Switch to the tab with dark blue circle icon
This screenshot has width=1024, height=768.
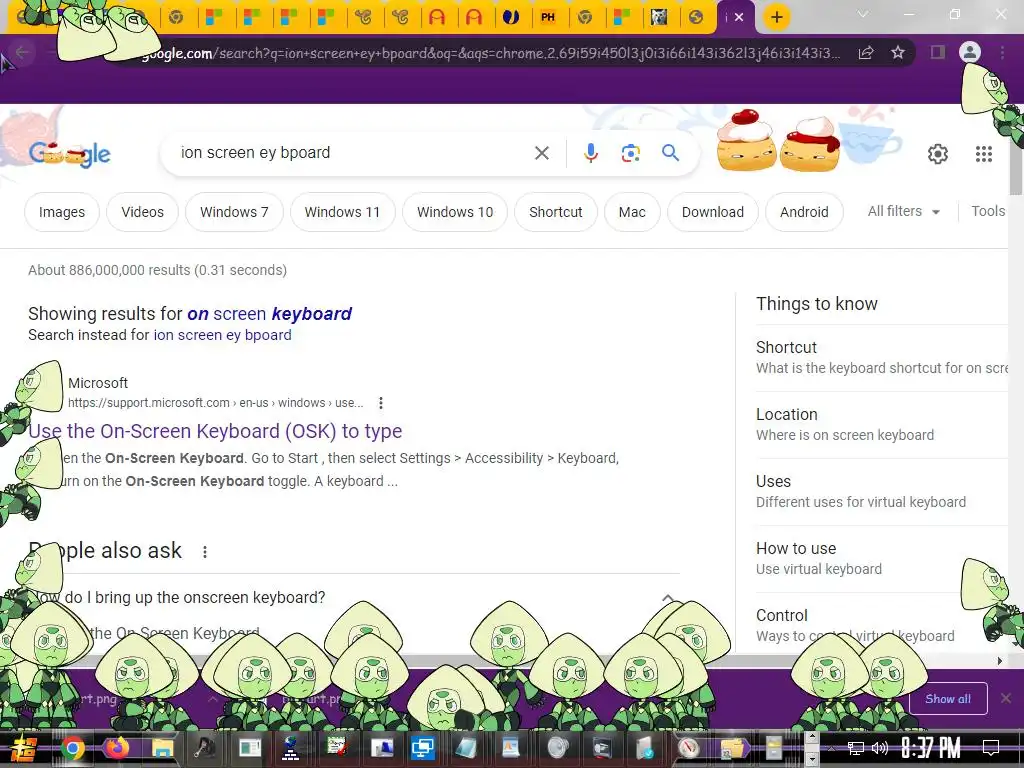[511, 17]
